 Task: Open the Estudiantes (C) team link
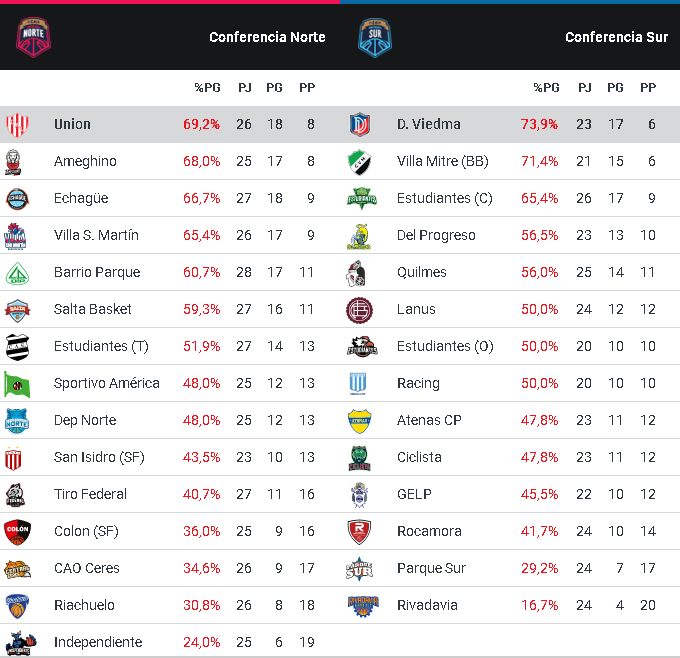point(444,199)
